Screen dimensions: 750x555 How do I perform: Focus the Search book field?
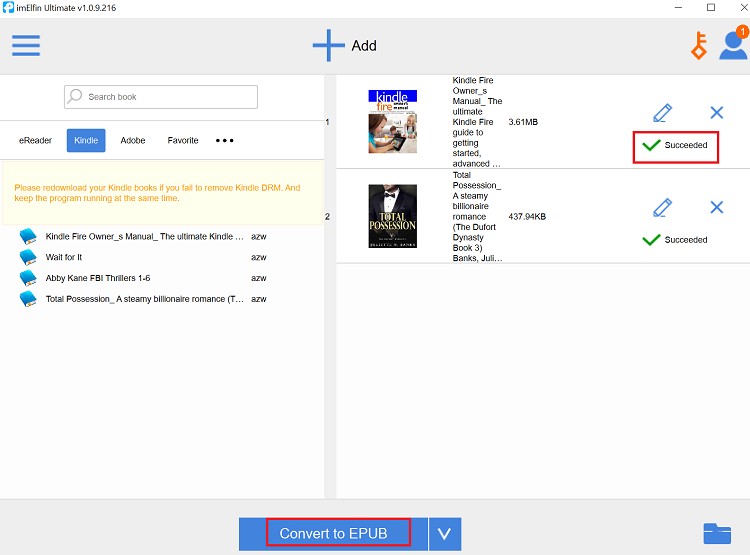pos(161,97)
